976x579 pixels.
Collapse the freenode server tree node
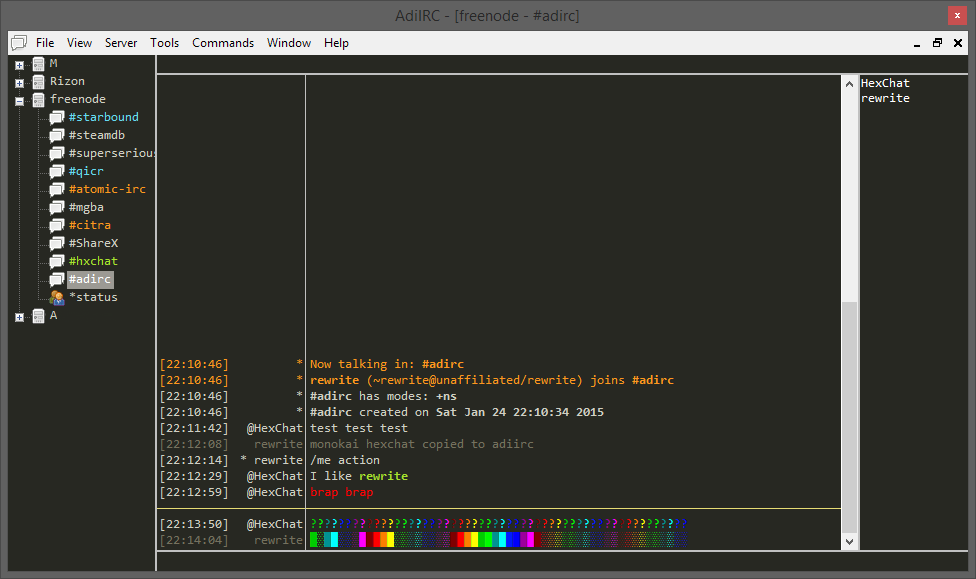point(19,100)
